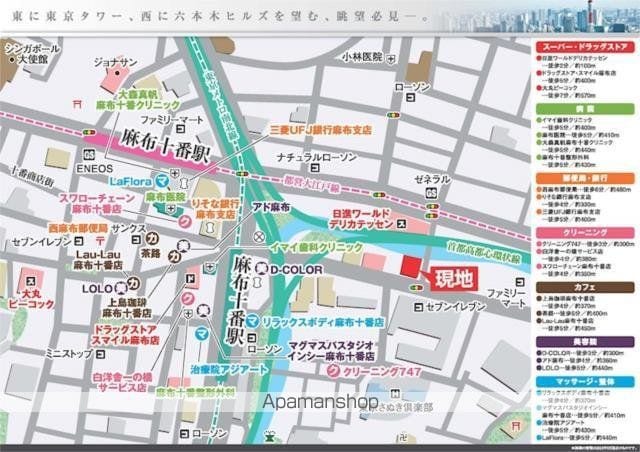
Task: Click the green 麻布医院 label
Action: pyautogui.click(x=166, y=197)
